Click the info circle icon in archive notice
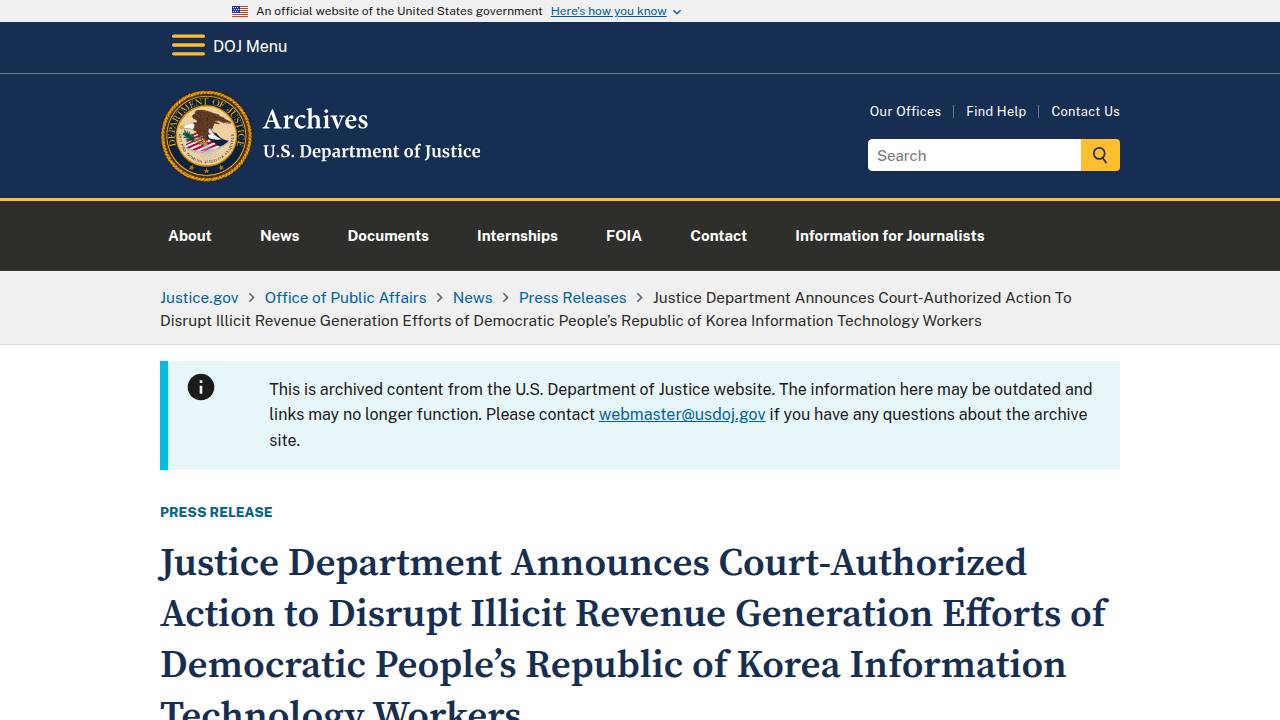This screenshot has height=720, width=1280. click(201, 387)
